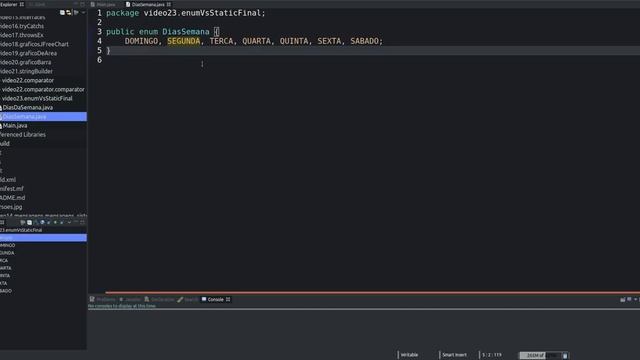
Task: Select QUINTA in Outline view
Action: (5, 276)
